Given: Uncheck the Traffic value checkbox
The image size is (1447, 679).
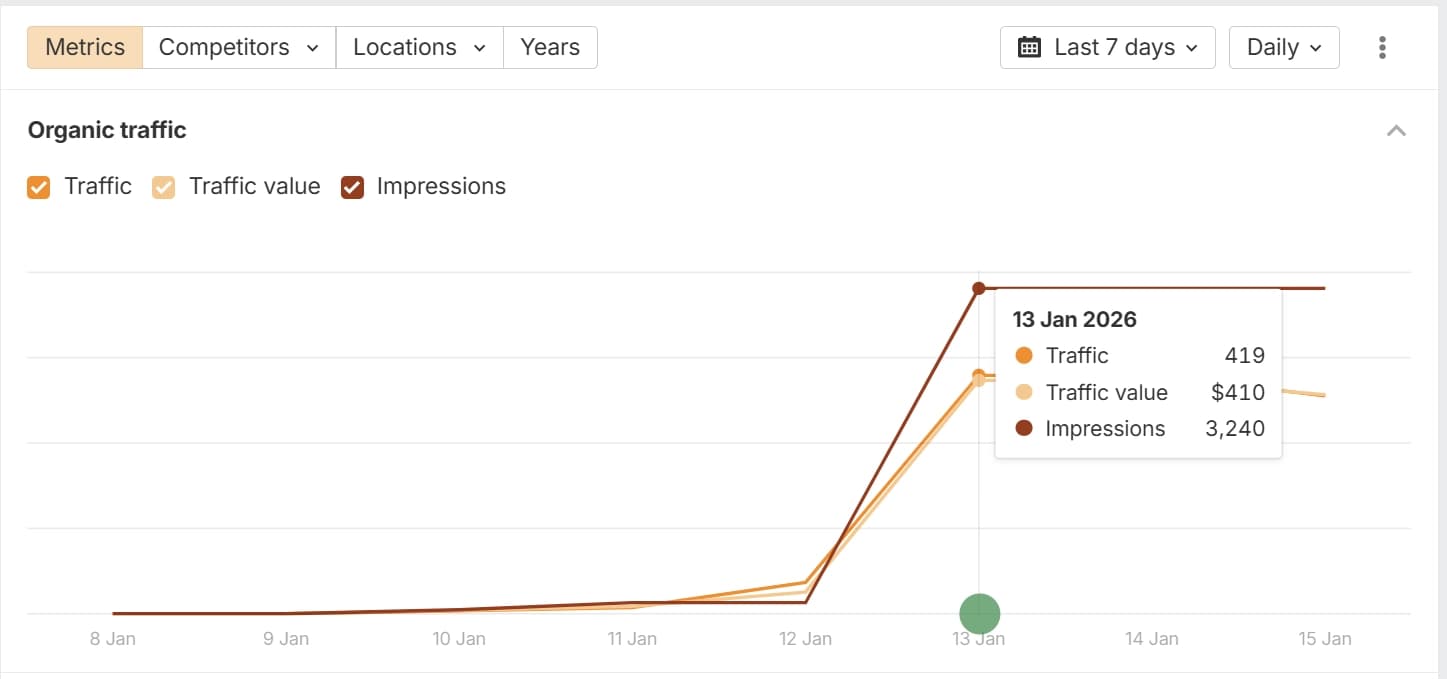Looking at the screenshot, I should 163,187.
